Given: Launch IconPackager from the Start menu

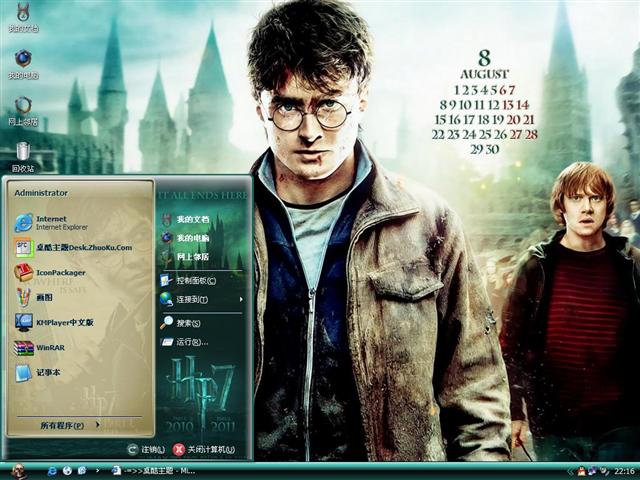Looking at the screenshot, I should click(x=50, y=273).
